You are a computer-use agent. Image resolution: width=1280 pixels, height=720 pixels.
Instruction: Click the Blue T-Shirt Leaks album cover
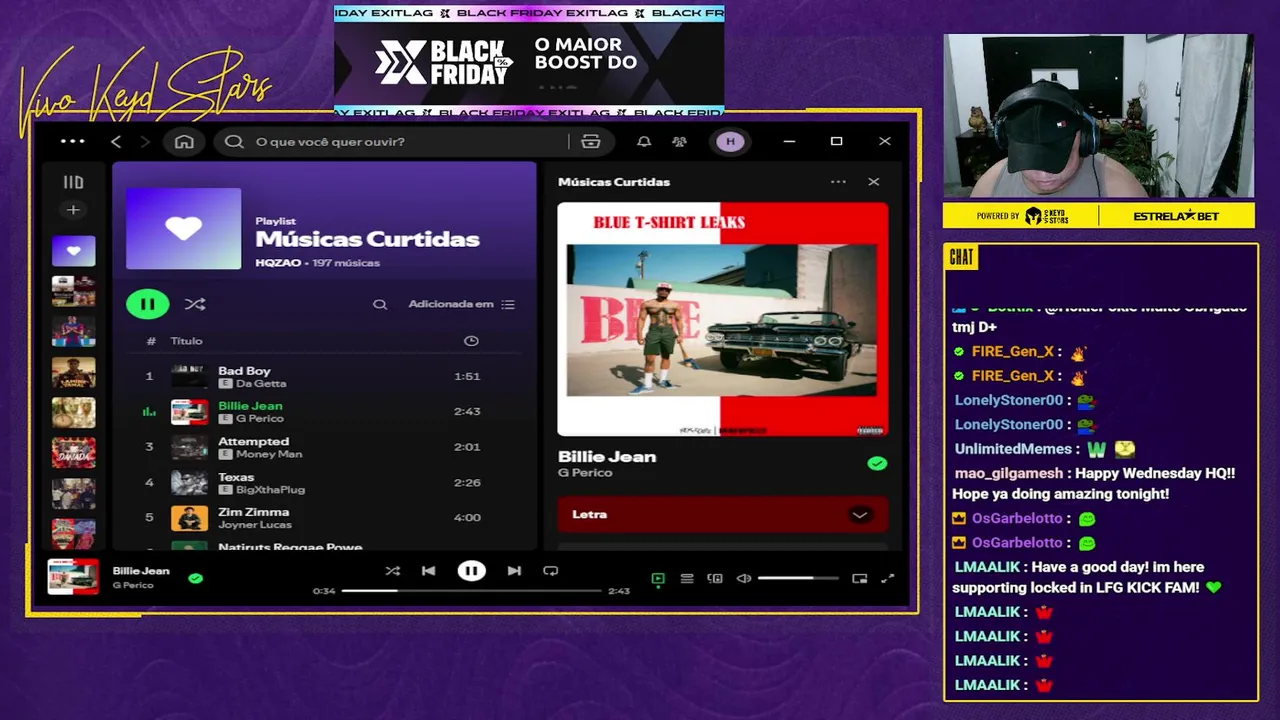722,320
